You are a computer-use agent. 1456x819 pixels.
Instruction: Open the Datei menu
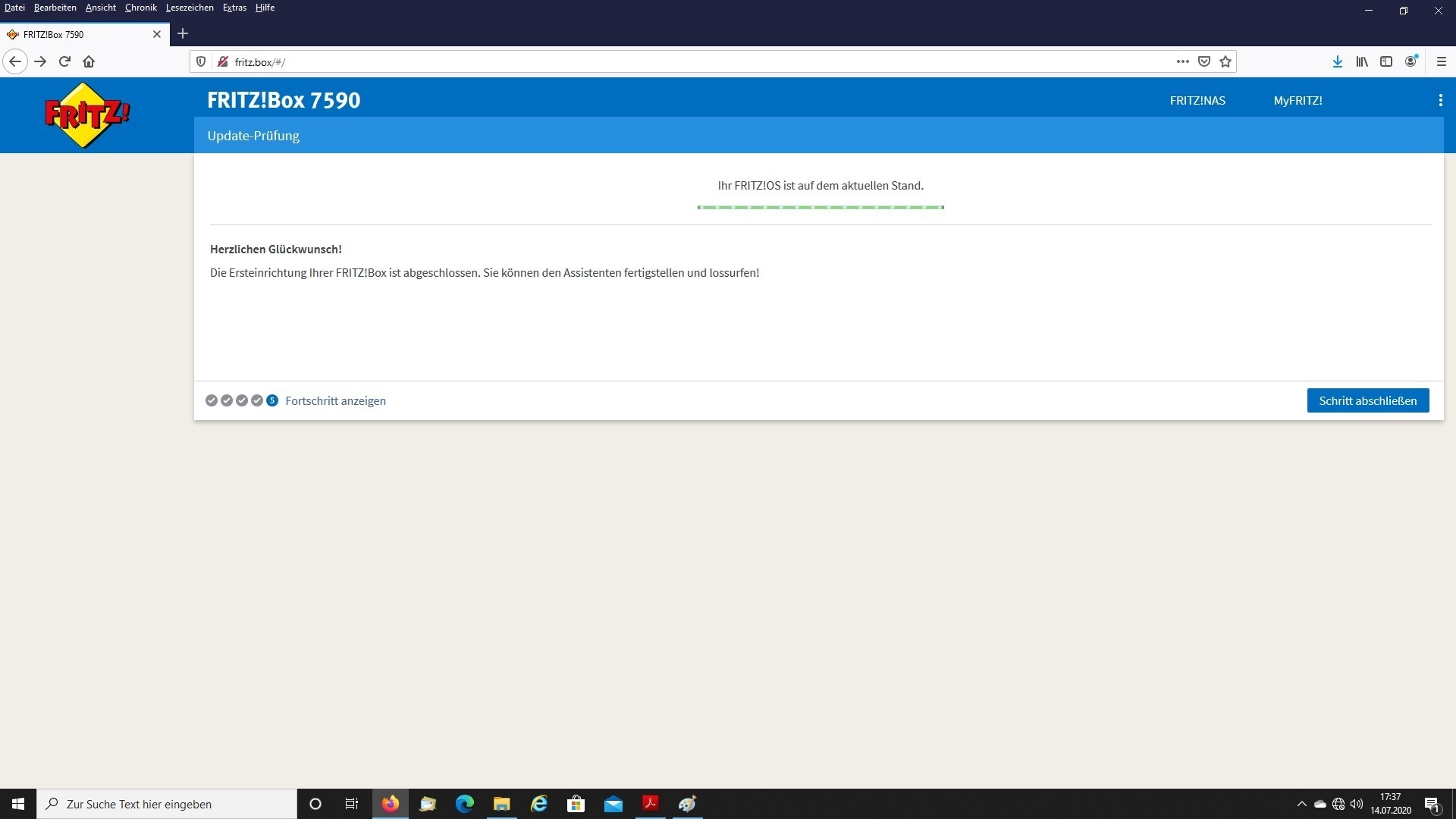pyautogui.click(x=14, y=8)
